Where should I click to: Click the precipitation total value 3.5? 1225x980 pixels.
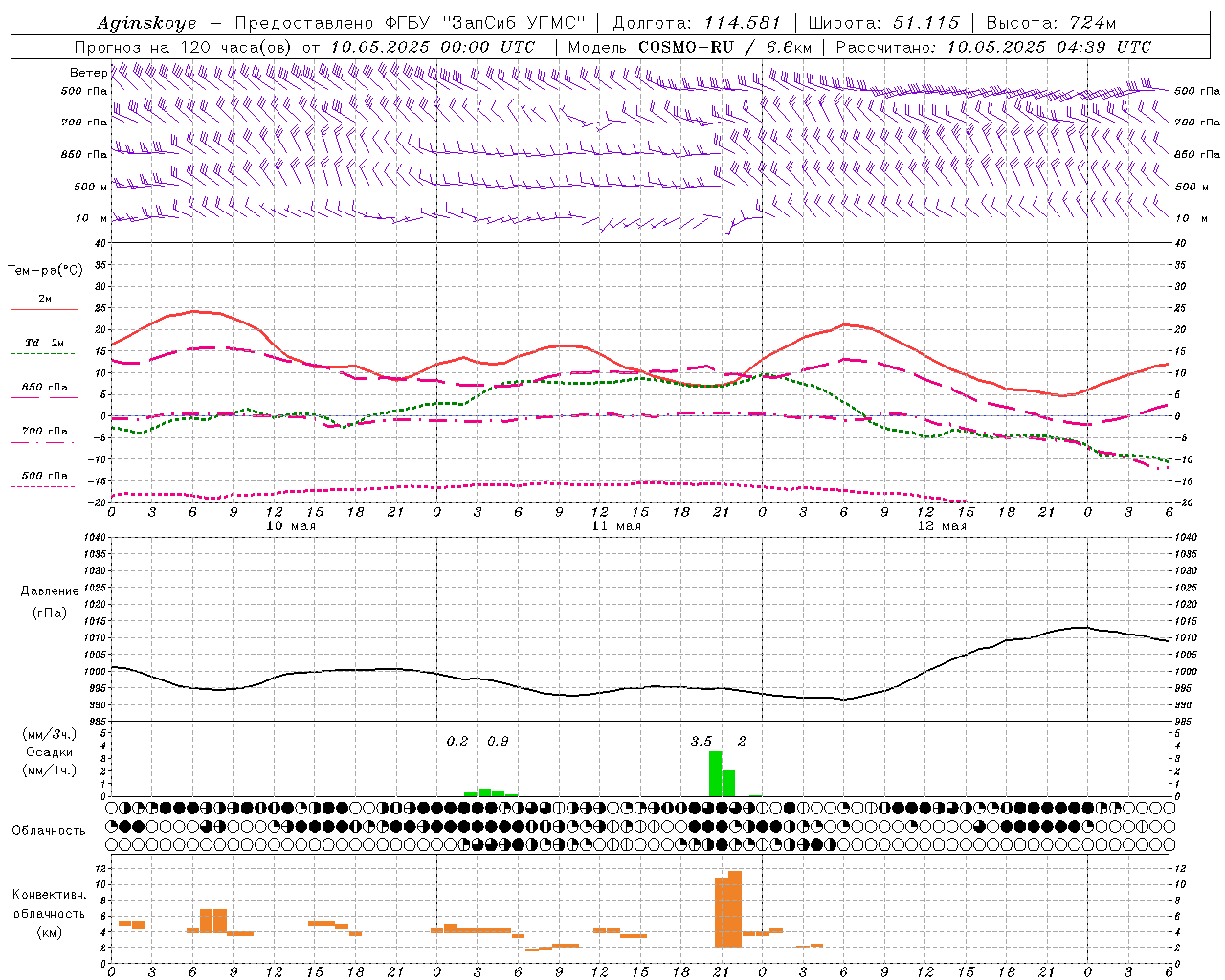click(x=702, y=741)
